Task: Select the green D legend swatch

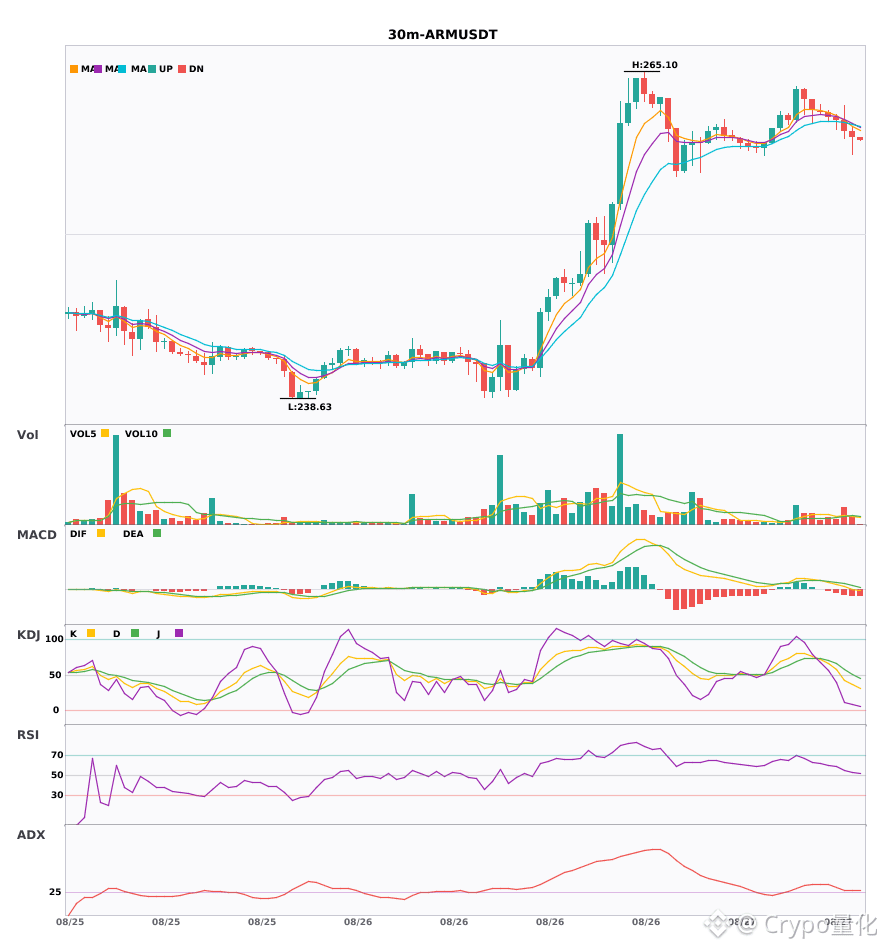Action: [x=135, y=633]
